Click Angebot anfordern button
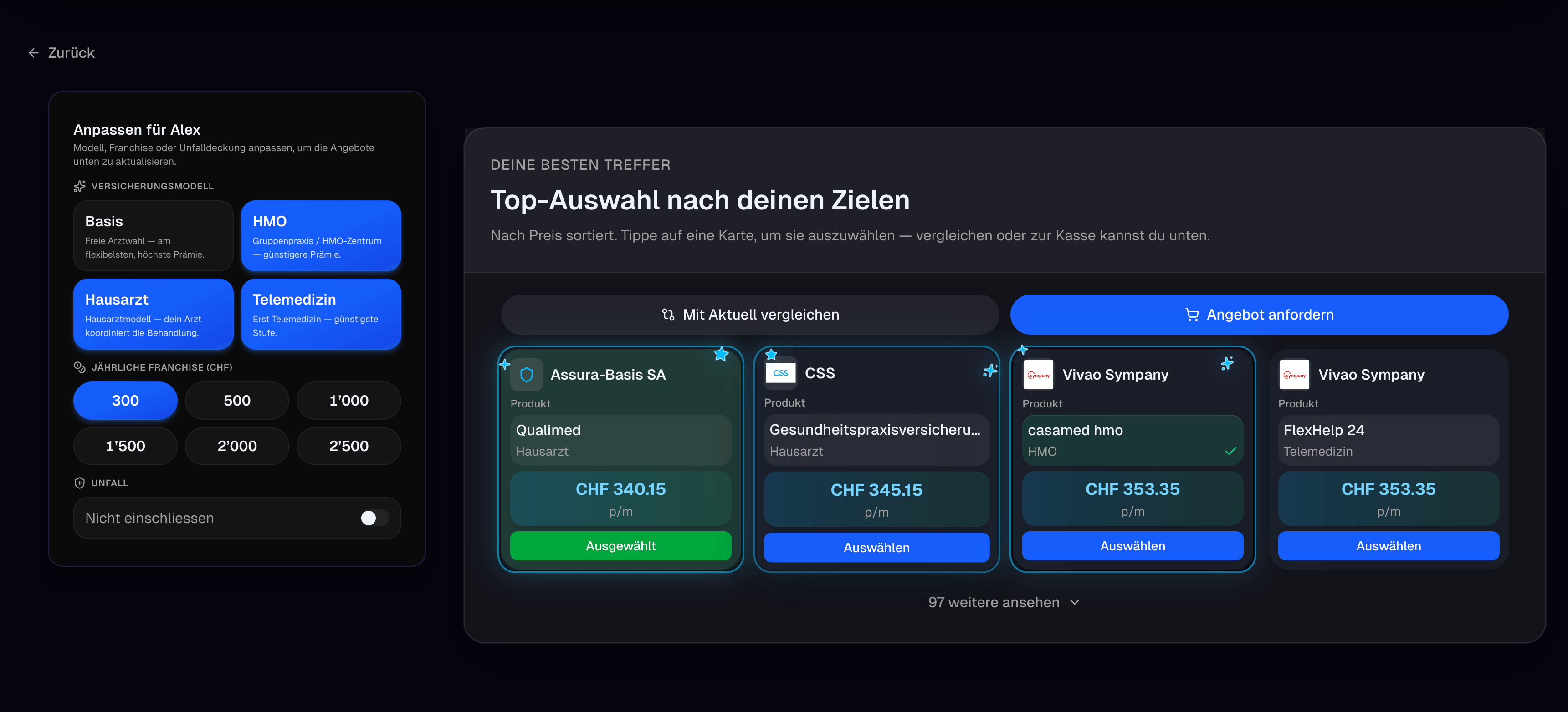The width and height of the screenshot is (1568, 712). (x=1260, y=315)
